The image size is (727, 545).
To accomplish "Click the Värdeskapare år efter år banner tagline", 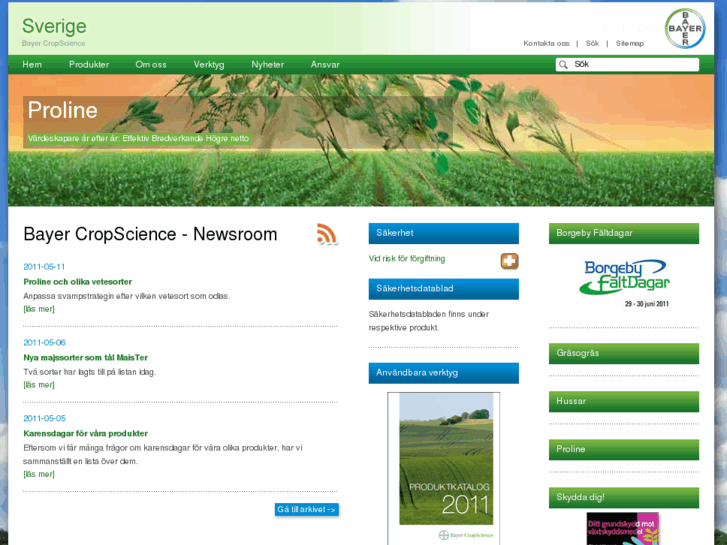I will (138, 138).
